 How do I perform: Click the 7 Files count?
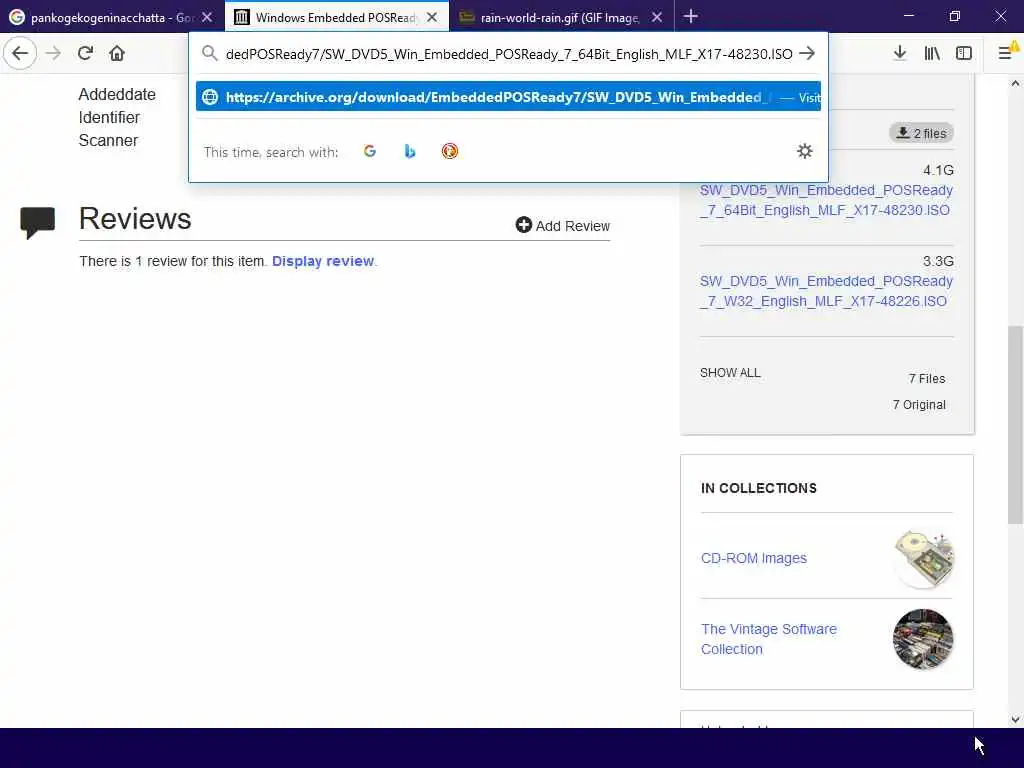point(927,379)
